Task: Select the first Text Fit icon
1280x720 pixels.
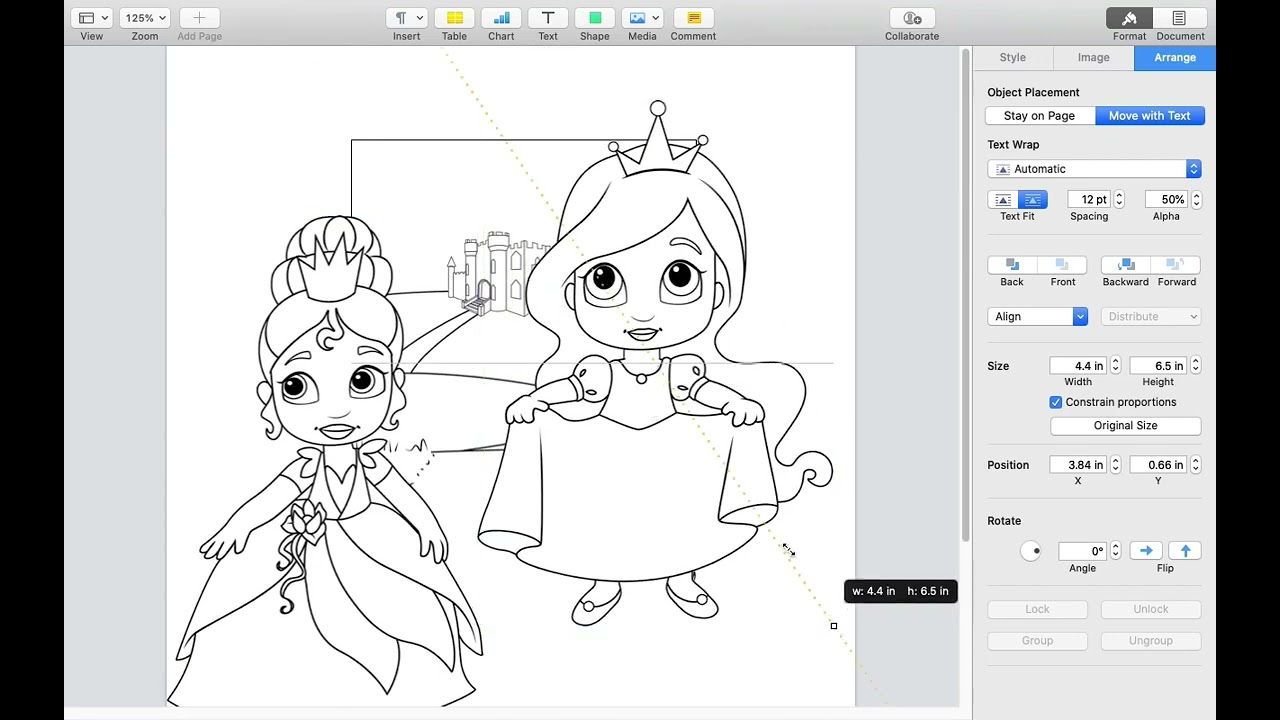Action: [1003, 200]
